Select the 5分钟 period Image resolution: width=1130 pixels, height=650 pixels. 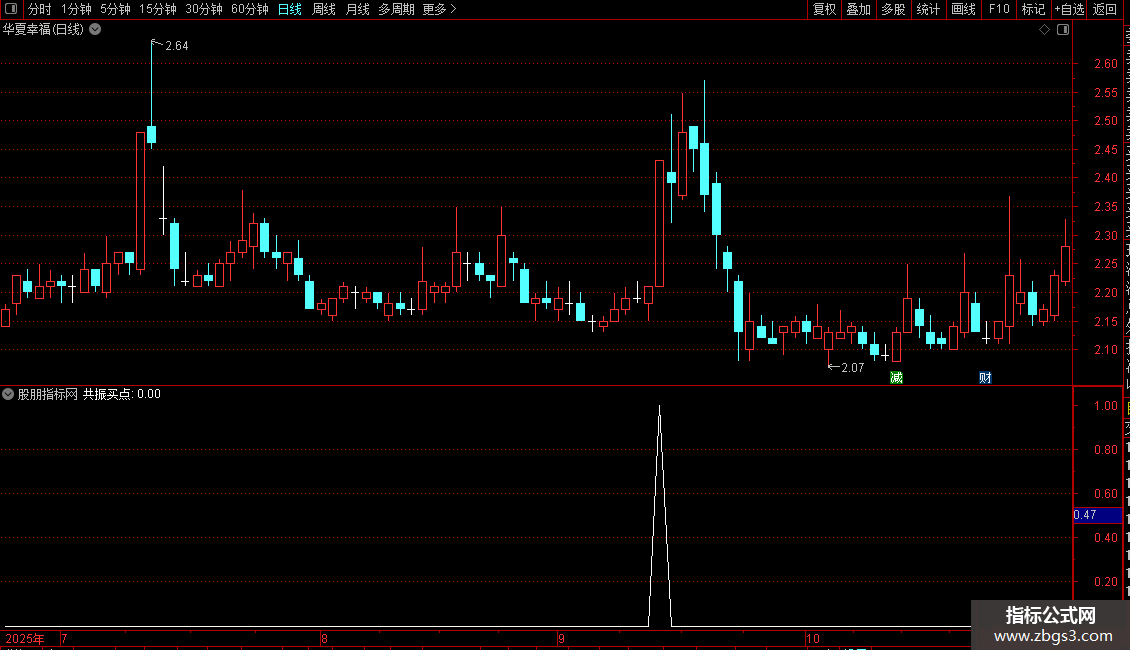pyautogui.click(x=115, y=9)
